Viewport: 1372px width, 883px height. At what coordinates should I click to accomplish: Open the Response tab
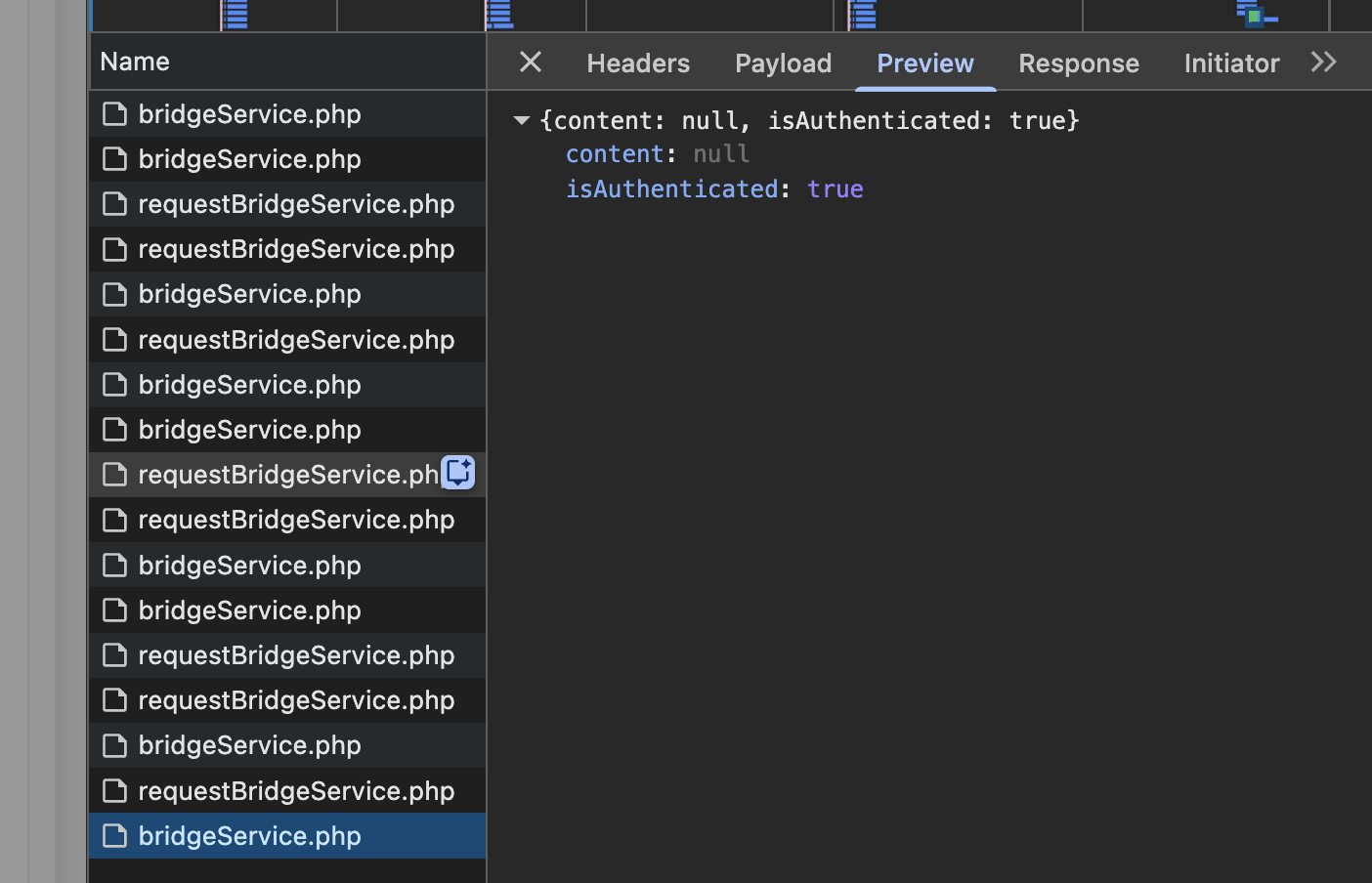1079,63
